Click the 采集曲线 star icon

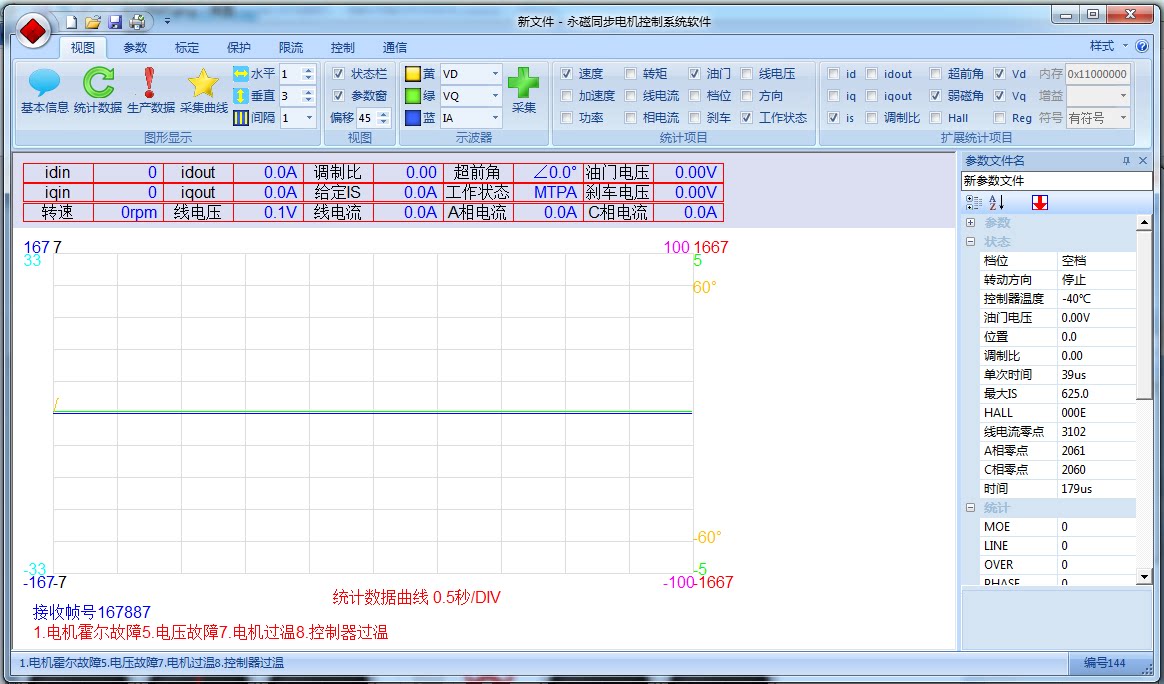tap(203, 83)
